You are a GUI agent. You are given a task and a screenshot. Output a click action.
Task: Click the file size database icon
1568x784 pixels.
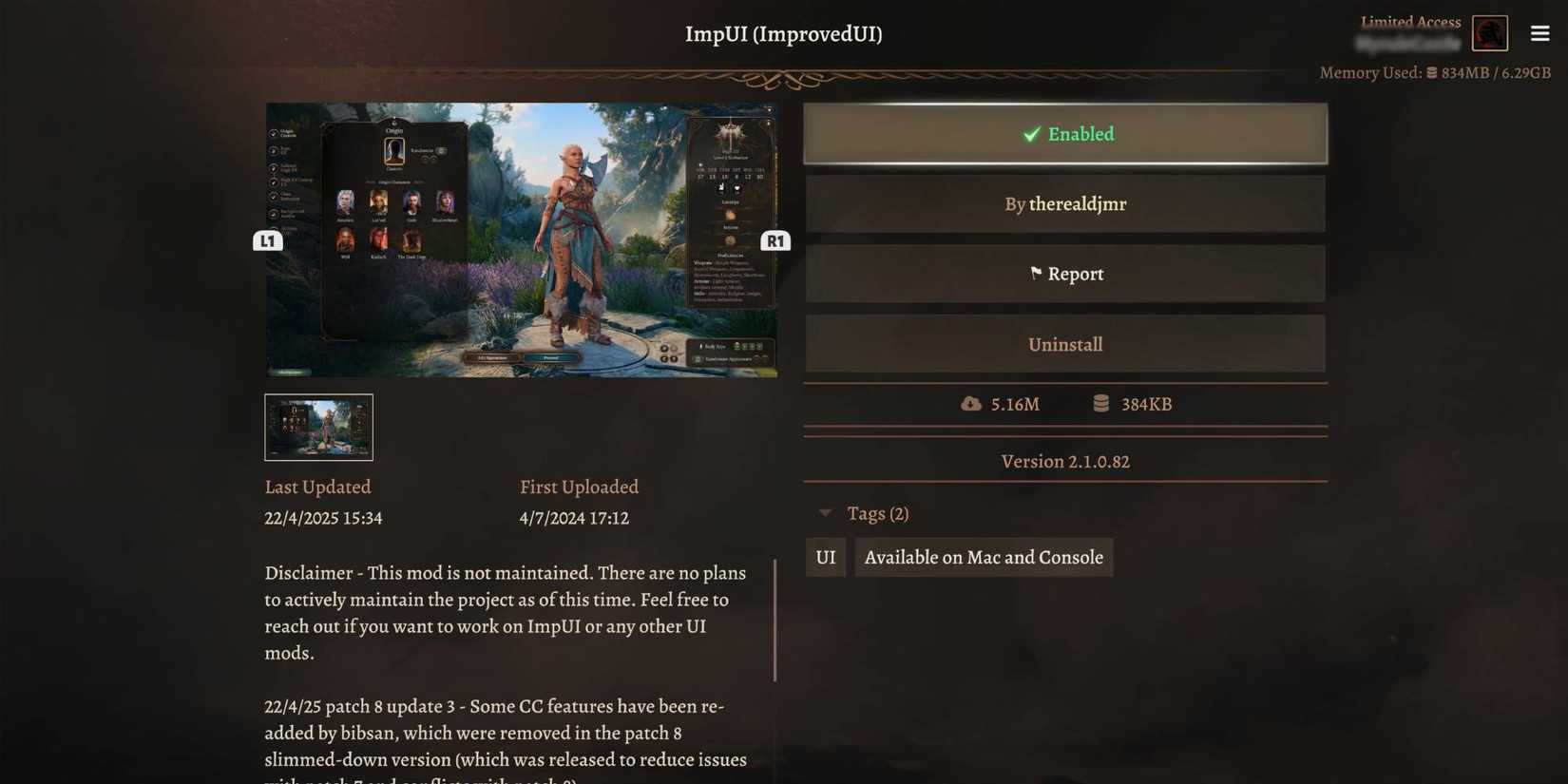1100,404
